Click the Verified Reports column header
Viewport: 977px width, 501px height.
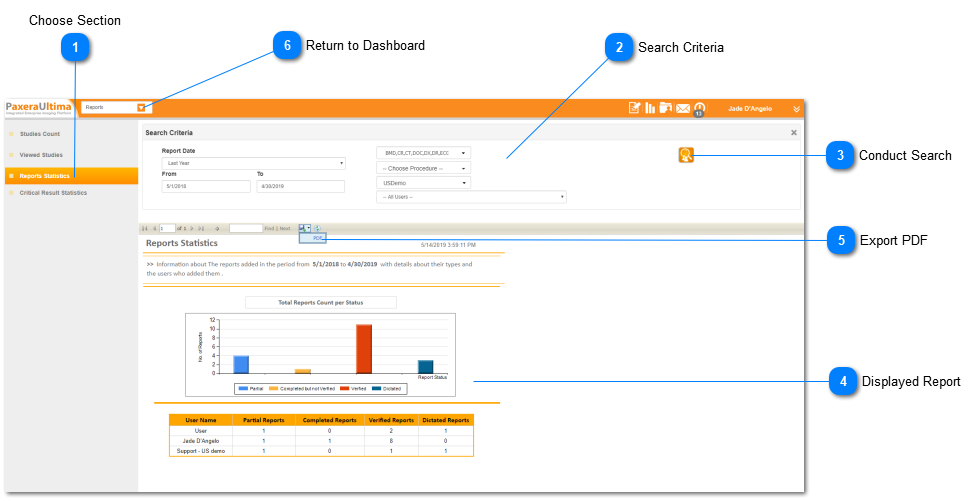pos(391,421)
